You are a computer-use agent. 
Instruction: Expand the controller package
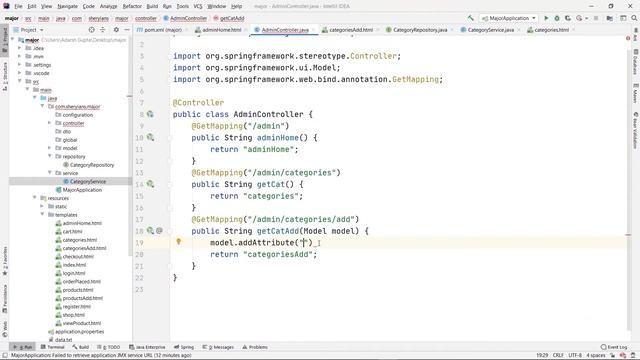[x=50, y=123]
